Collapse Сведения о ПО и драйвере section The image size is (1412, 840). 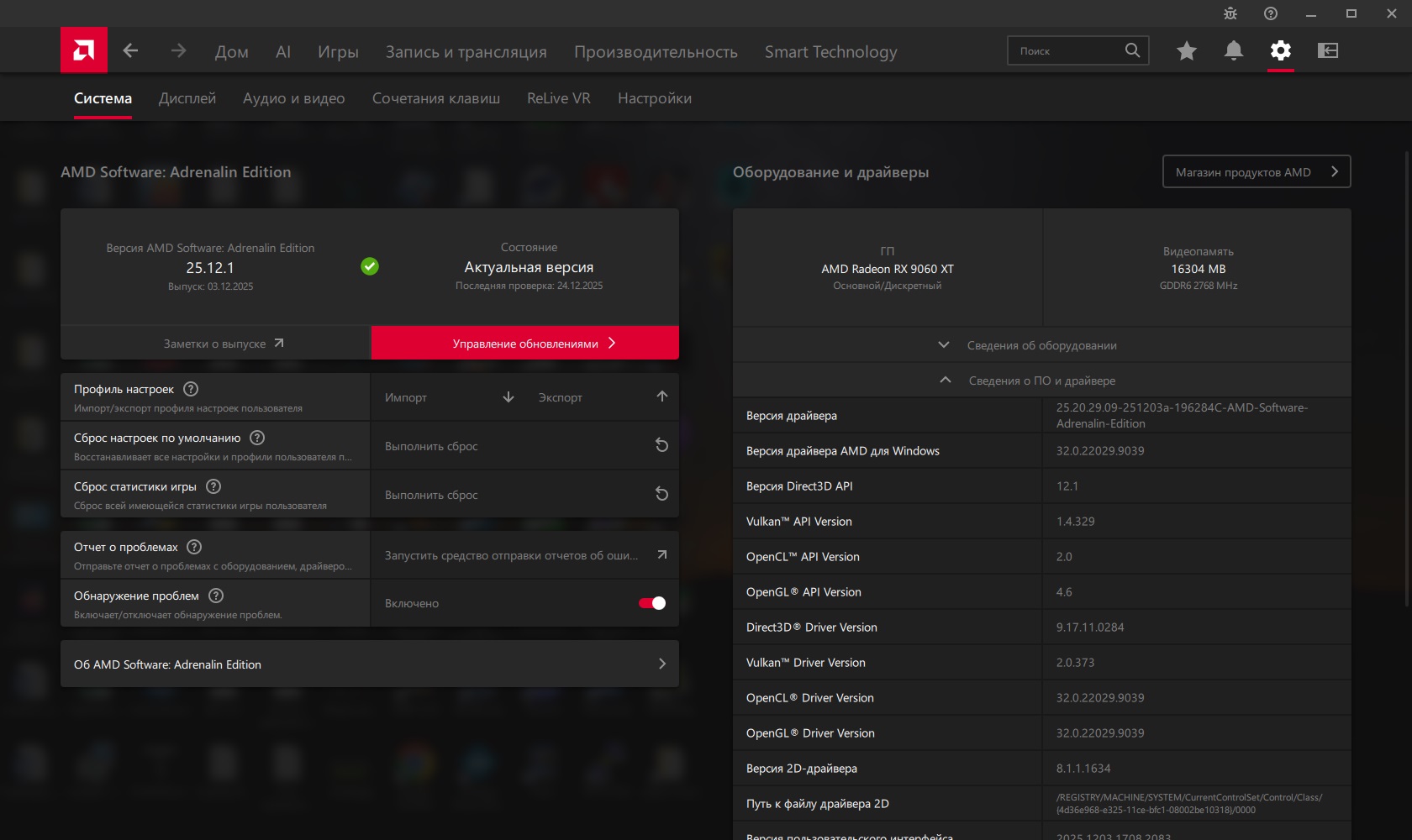click(x=1042, y=381)
